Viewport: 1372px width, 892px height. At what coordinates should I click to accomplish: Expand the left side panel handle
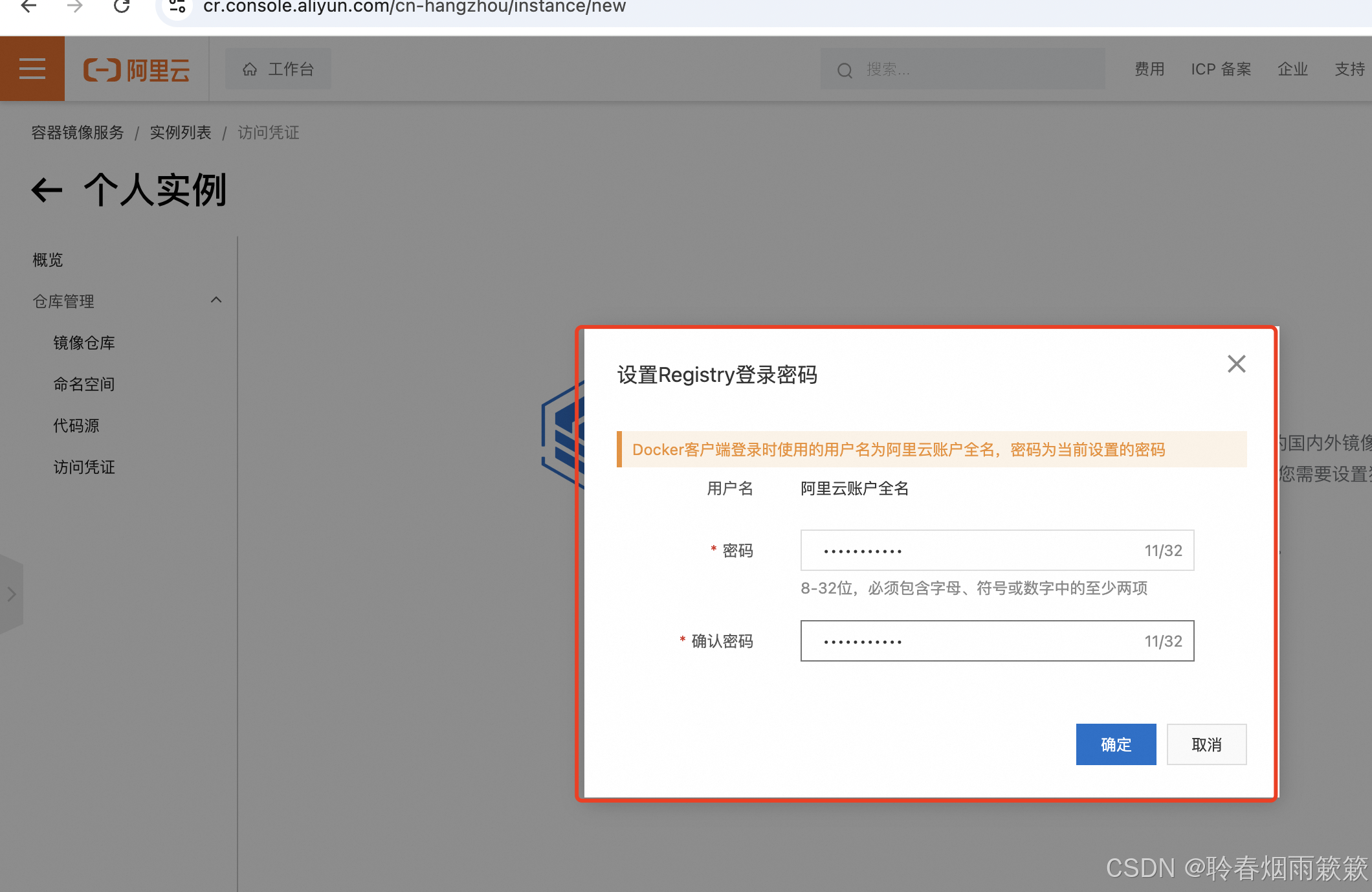tap(11, 594)
